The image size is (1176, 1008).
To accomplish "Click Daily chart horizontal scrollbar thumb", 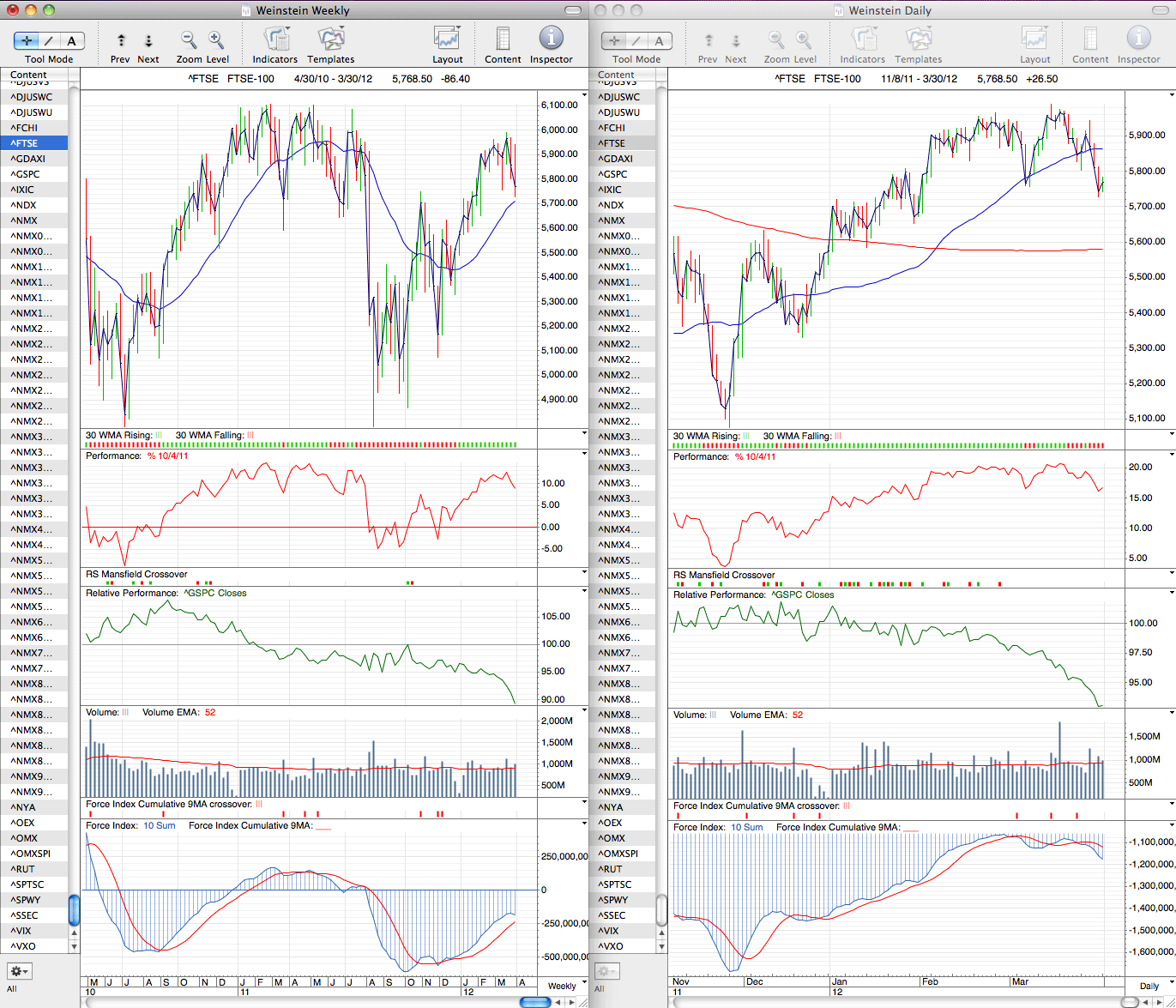I will 1131,1002.
